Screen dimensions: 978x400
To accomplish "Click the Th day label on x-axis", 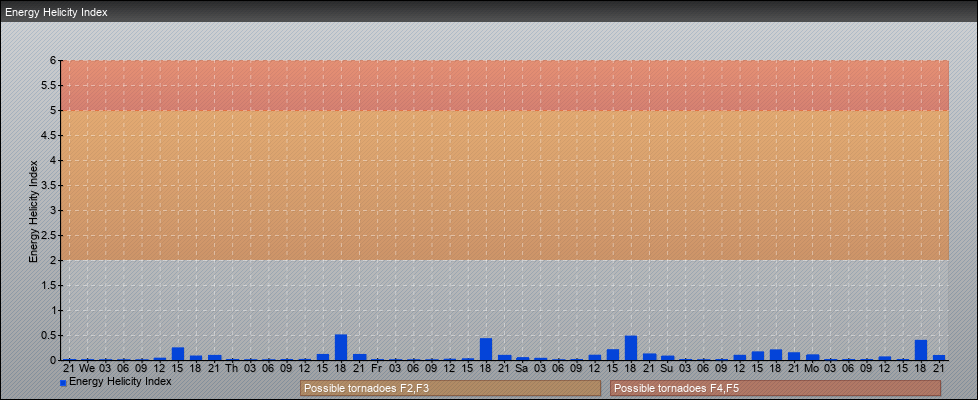I will [x=232, y=368].
